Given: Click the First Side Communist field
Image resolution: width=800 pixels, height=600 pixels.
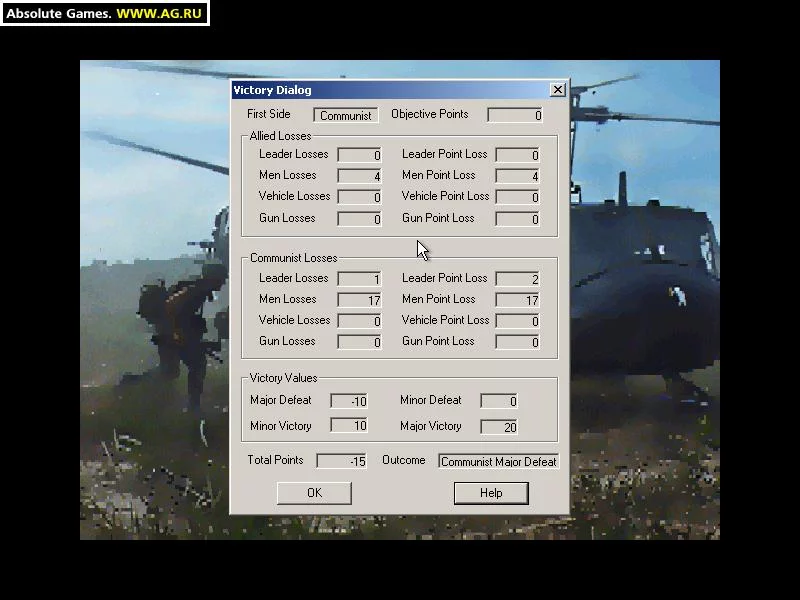Looking at the screenshot, I should click(345, 115).
